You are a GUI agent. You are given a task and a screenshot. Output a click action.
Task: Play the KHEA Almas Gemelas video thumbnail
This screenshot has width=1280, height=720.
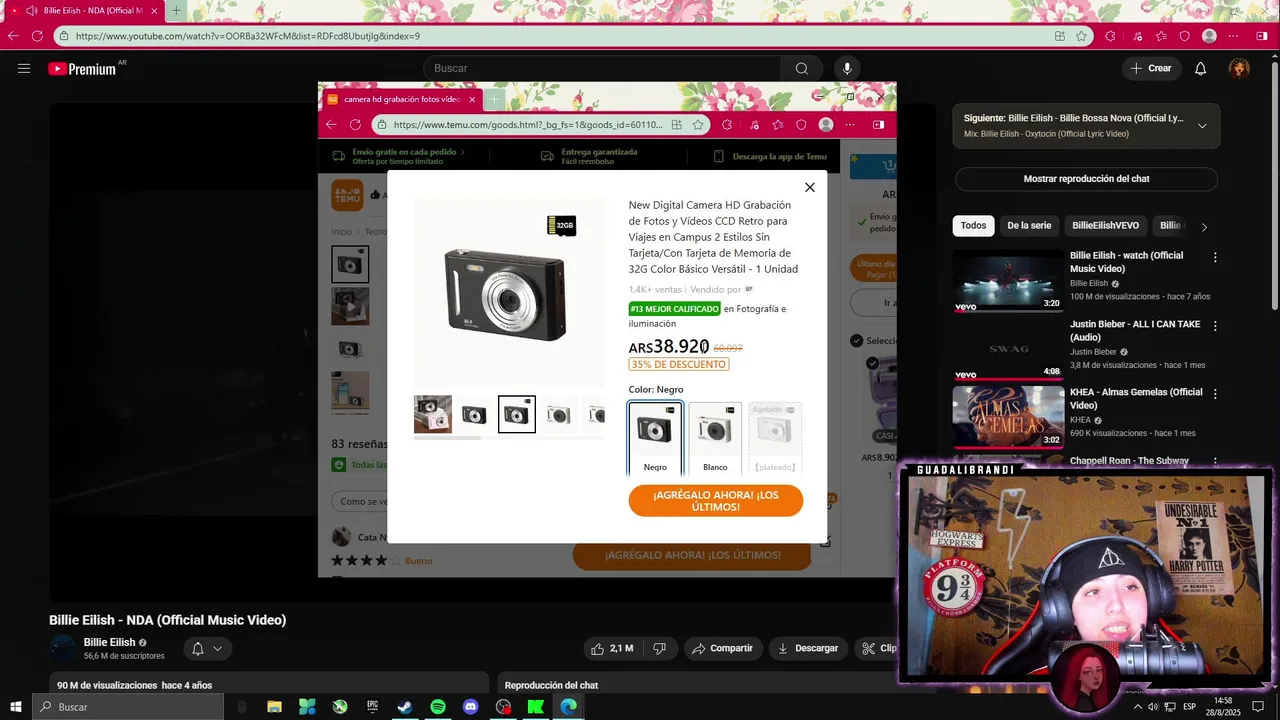click(1008, 416)
